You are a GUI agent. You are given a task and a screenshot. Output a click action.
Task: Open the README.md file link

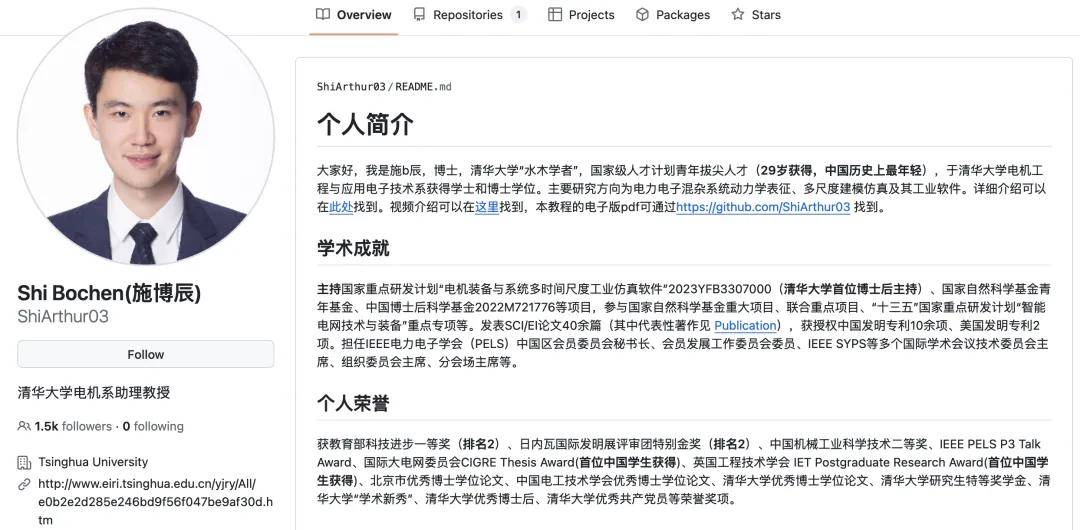424,87
